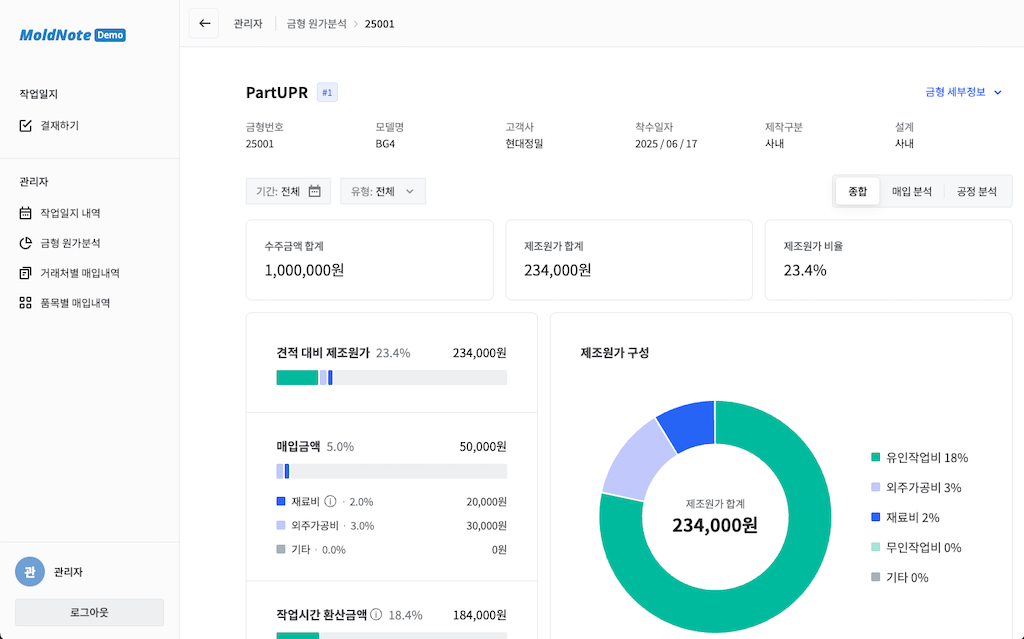The width and height of the screenshot is (1024, 639).
Task: Click the info icon next to 재료비
Action: point(330,502)
